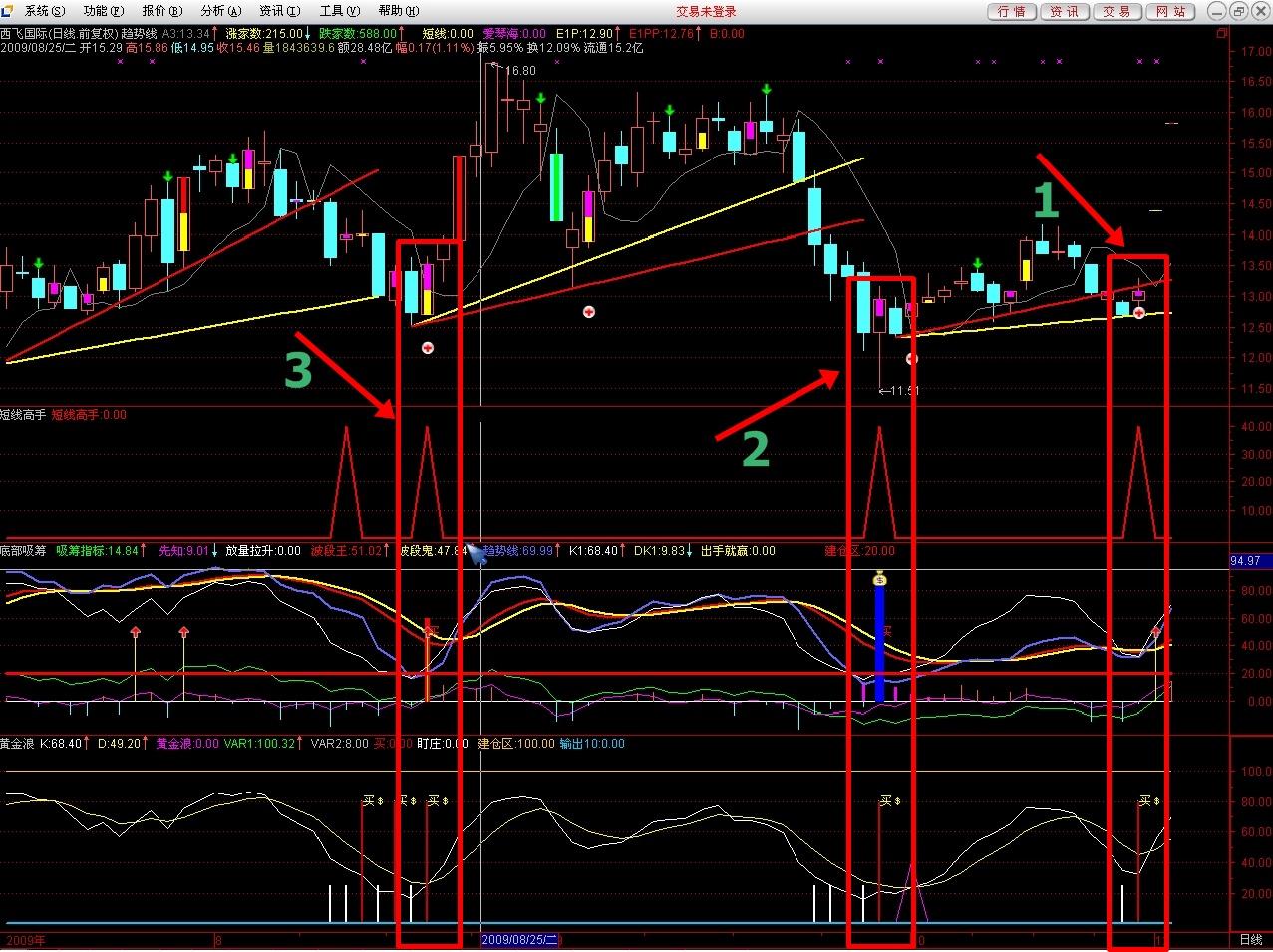
Task: Open the 系统(S) menu
Action: 44,11
